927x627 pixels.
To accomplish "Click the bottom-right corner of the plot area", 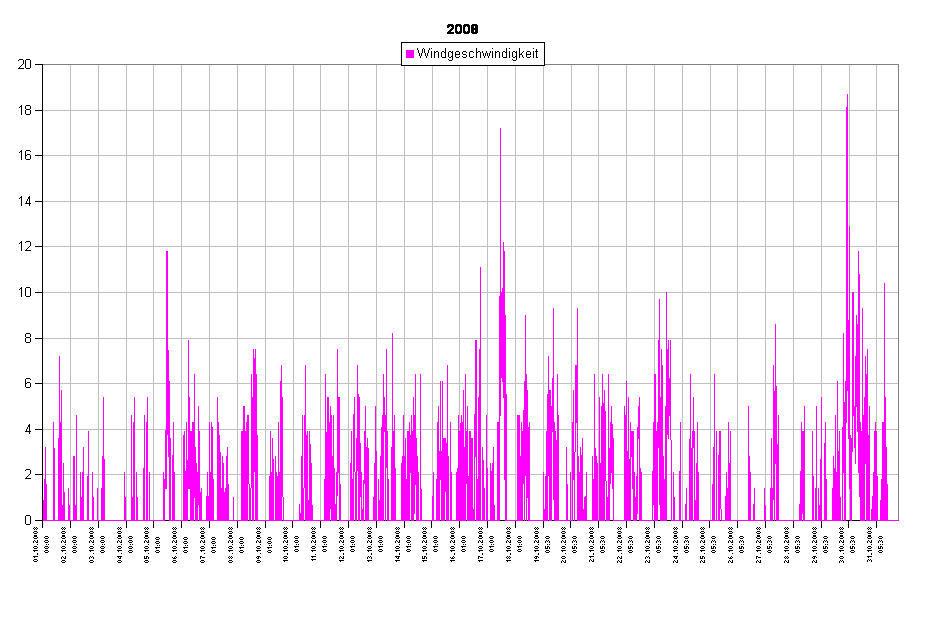I will tap(897, 519).
